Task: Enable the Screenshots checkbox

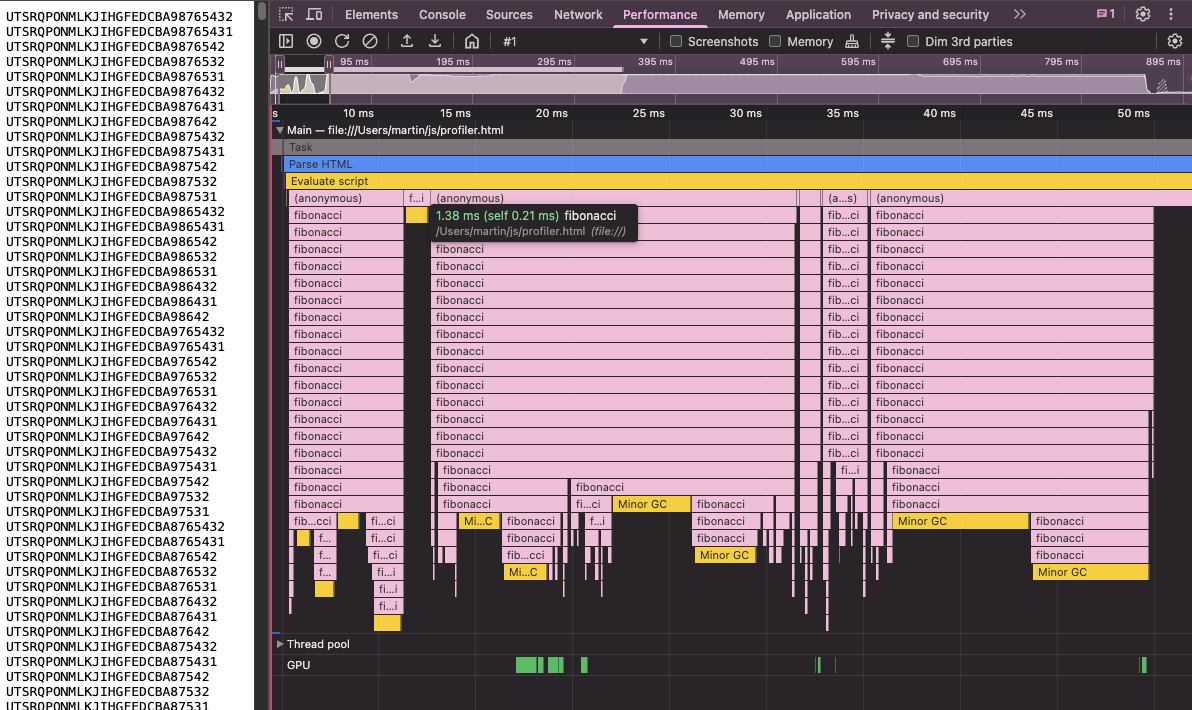Action: [676, 41]
